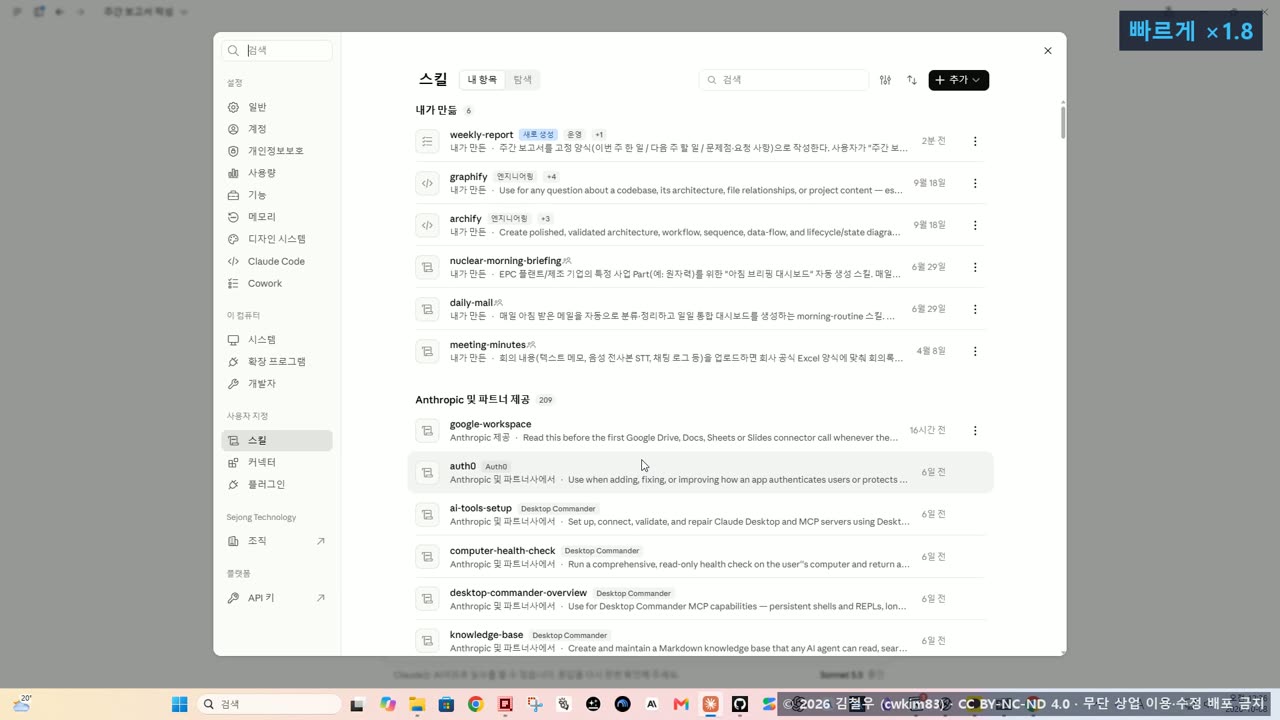Open more options for graphify skill
The width and height of the screenshot is (1280, 720).
[x=975, y=183]
